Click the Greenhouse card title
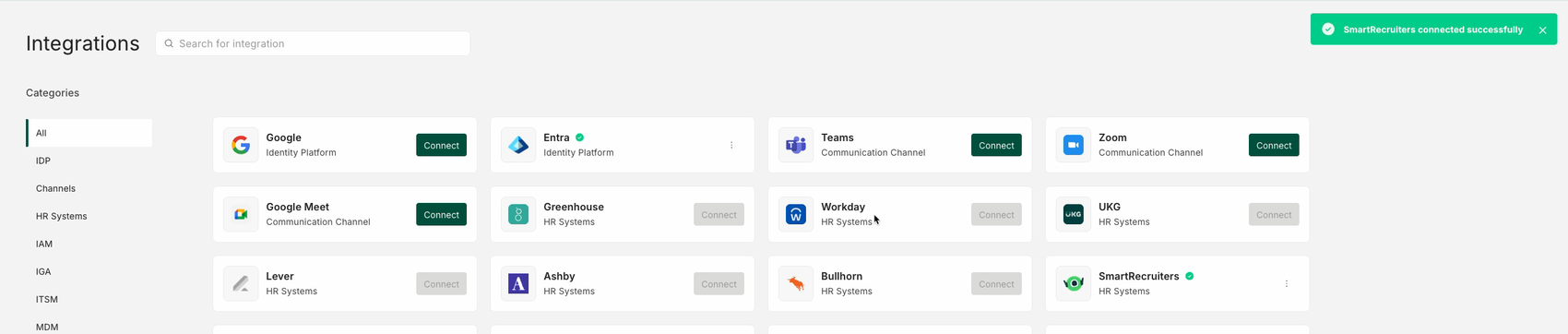1568x334 pixels. click(574, 207)
